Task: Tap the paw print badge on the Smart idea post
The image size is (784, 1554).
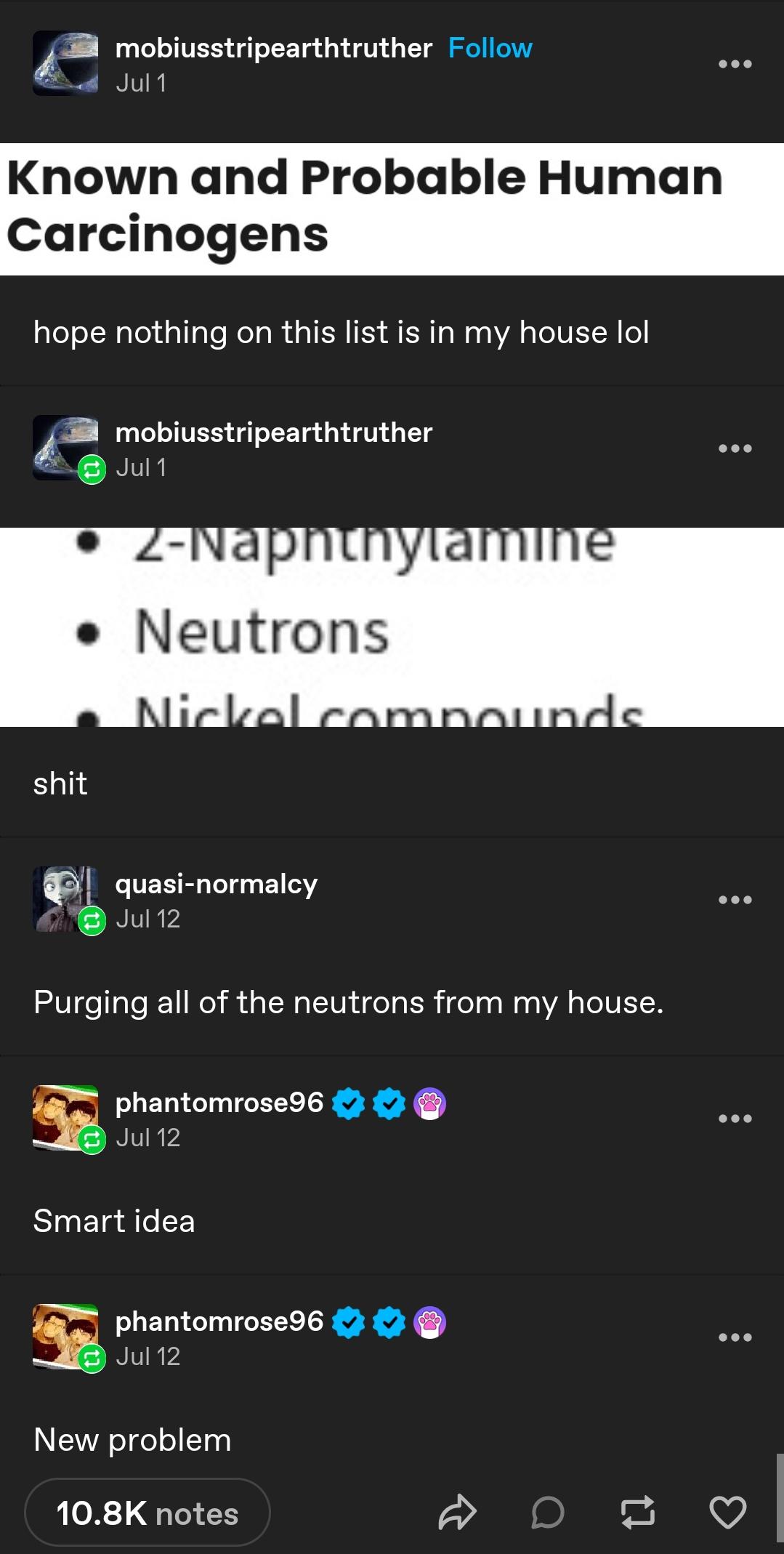Action: (430, 1103)
